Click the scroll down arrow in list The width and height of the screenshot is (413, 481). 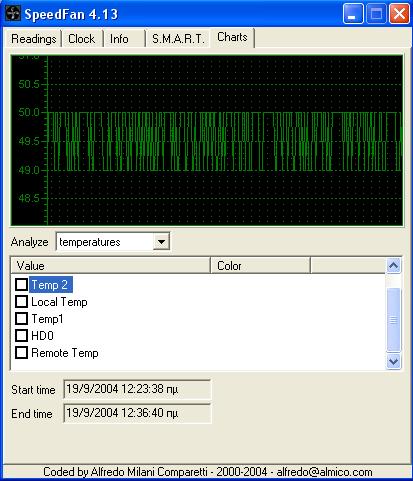(x=394, y=361)
